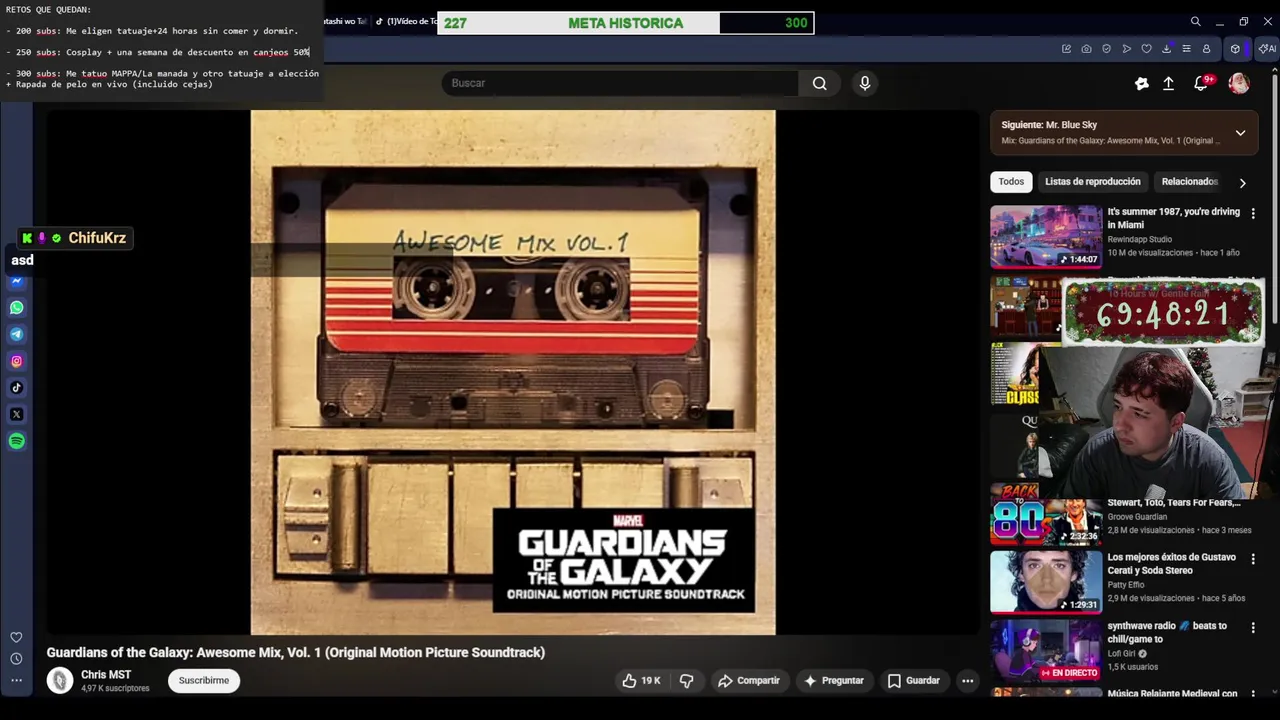The height and width of the screenshot is (720, 1280).
Task: Click the bookmark heart icon in address bar
Action: (1146, 49)
